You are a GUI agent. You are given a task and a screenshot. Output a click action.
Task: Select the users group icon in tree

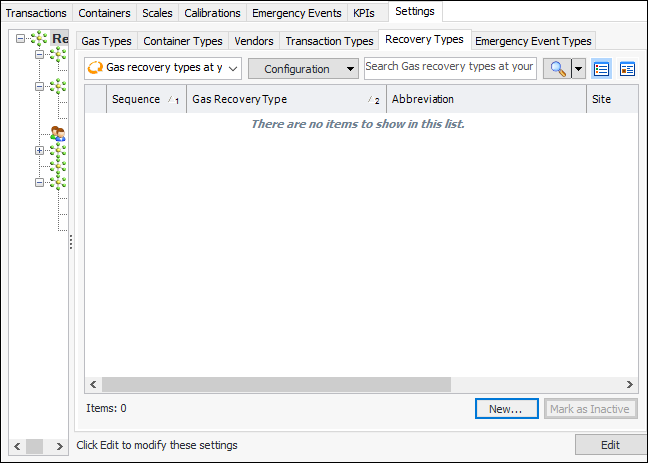pyautogui.click(x=59, y=133)
